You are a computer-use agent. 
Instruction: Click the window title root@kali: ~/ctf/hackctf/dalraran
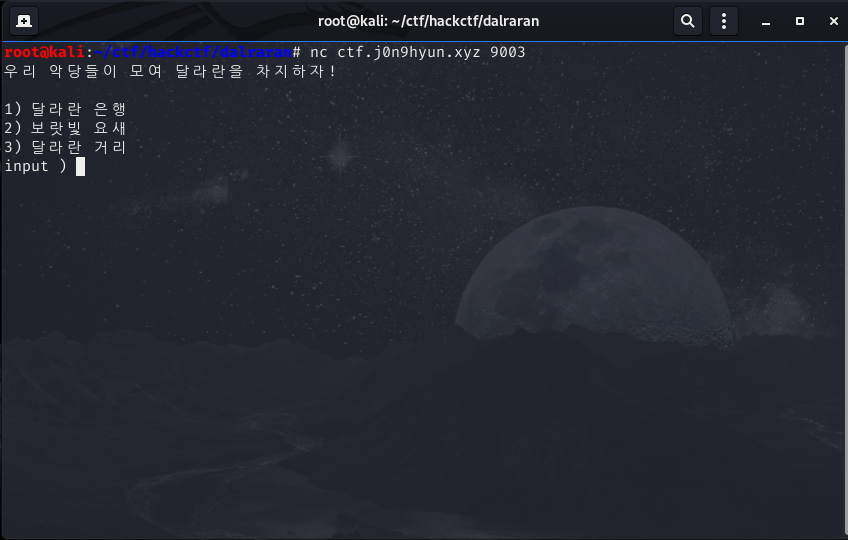pyautogui.click(x=428, y=21)
